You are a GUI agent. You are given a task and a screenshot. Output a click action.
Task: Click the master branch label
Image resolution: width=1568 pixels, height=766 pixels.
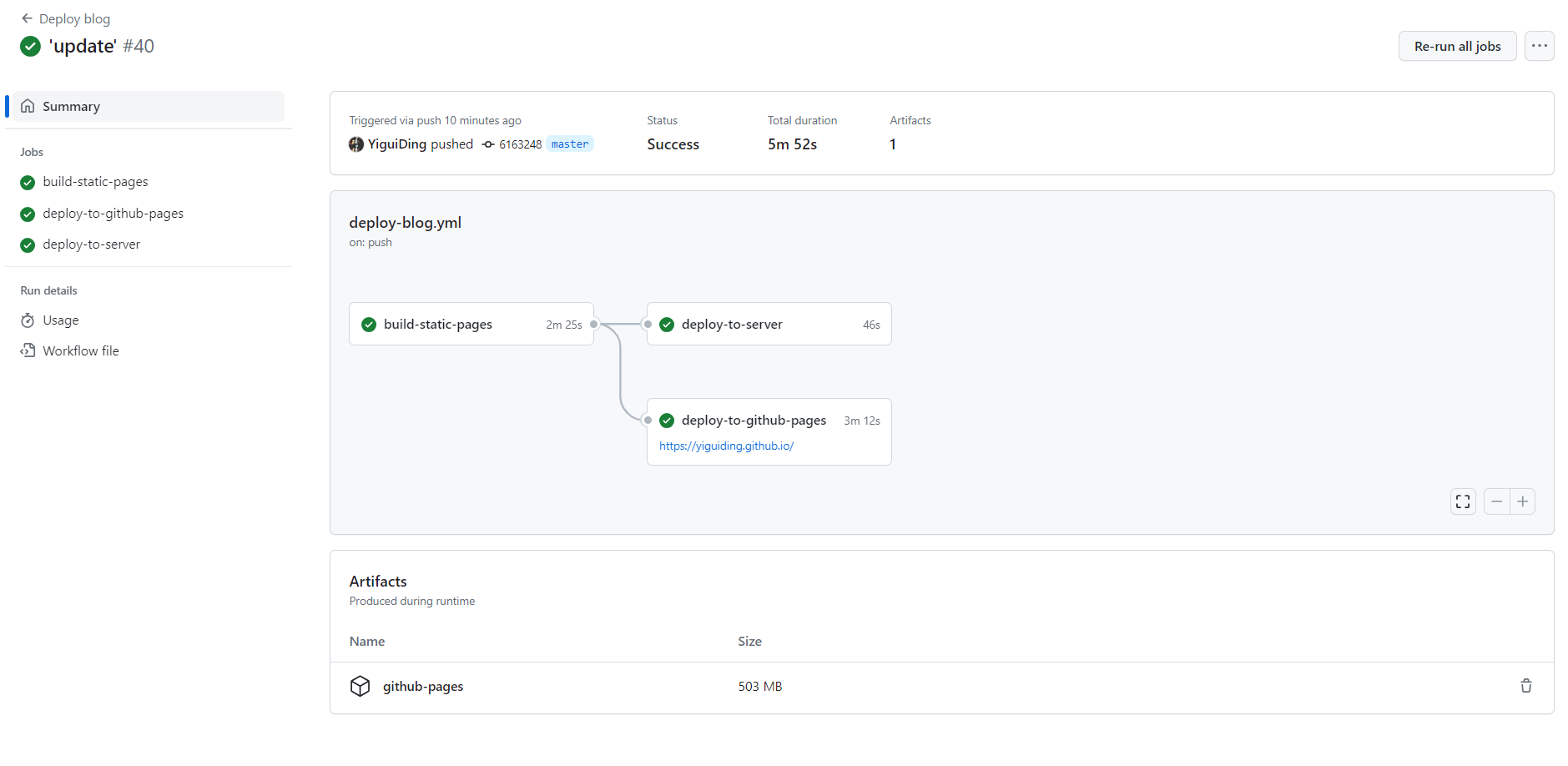pos(570,144)
